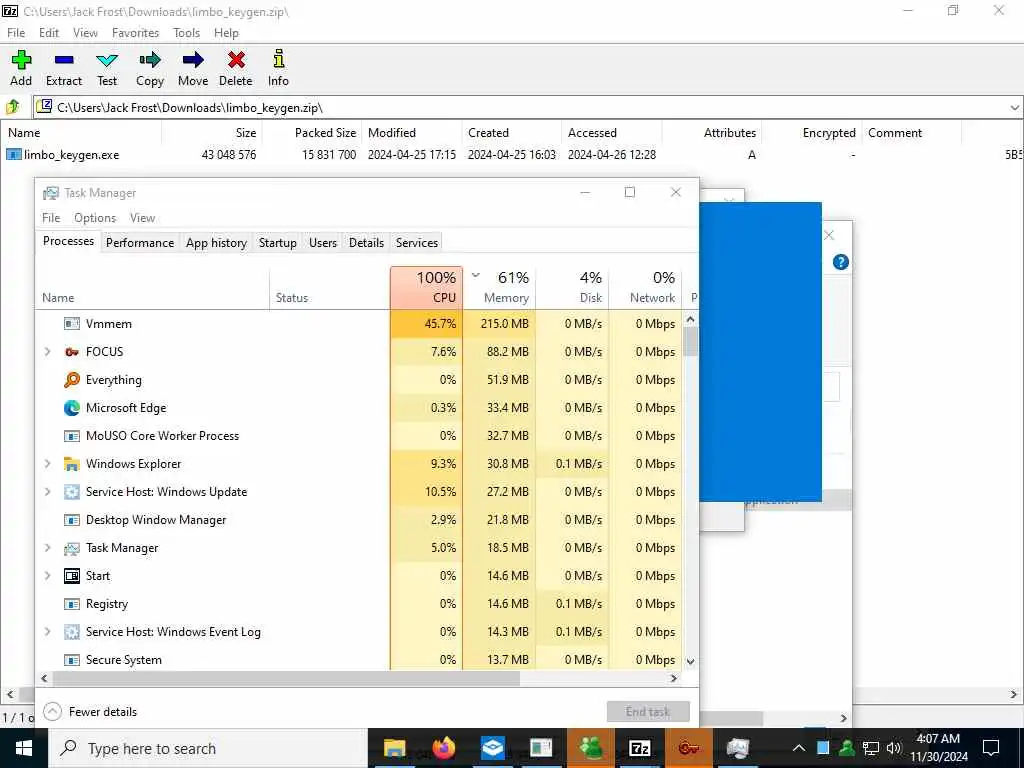Viewport: 1024px width, 768px height.
Task: Switch to the Details tab
Action: pos(366,243)
